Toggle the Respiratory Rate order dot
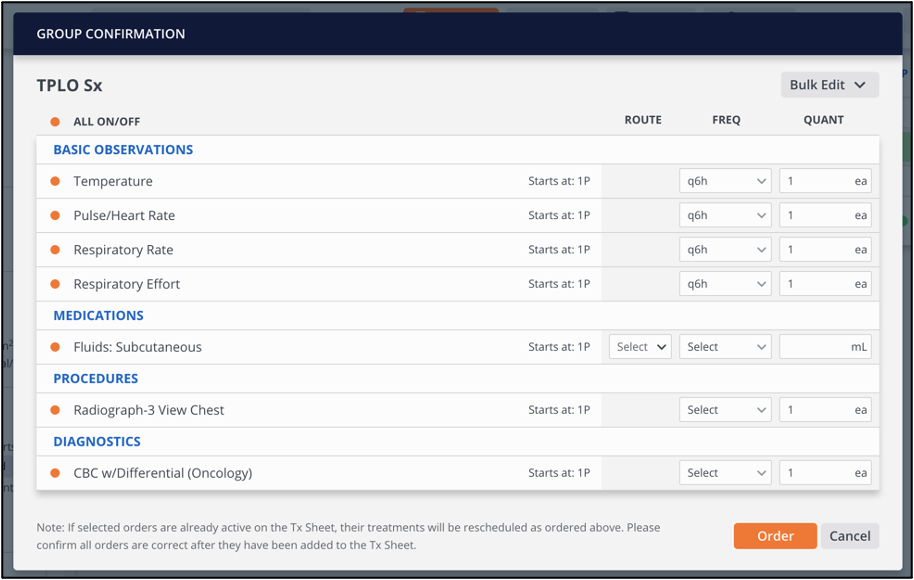 click(x=55, y=250)
